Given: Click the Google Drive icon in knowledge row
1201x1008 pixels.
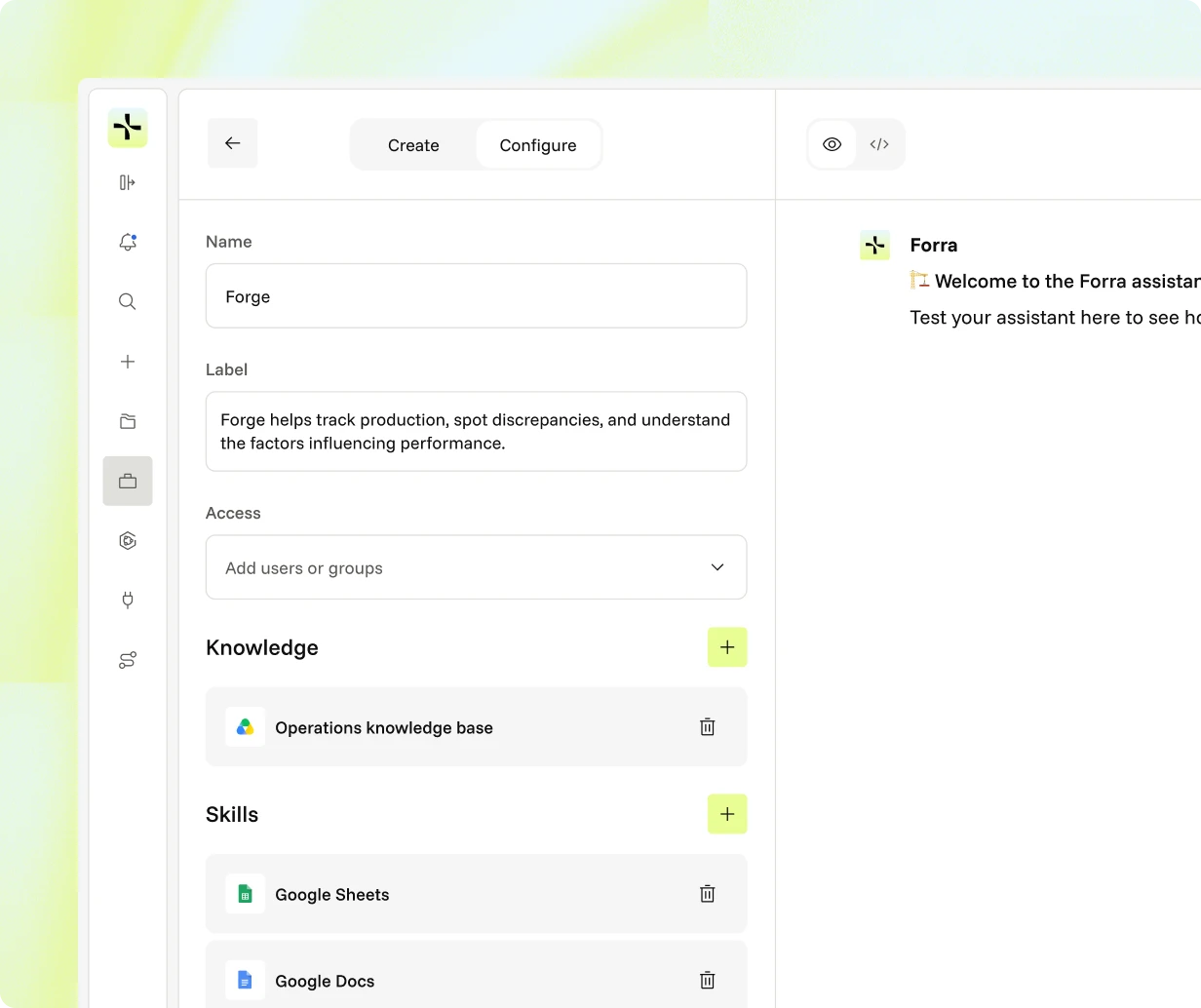Looking at the screenshot, I should point(245,727).
